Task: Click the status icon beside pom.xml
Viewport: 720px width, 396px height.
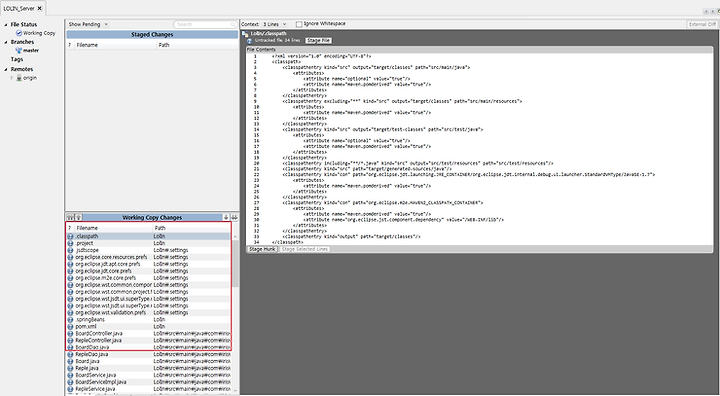Action: 70,327
